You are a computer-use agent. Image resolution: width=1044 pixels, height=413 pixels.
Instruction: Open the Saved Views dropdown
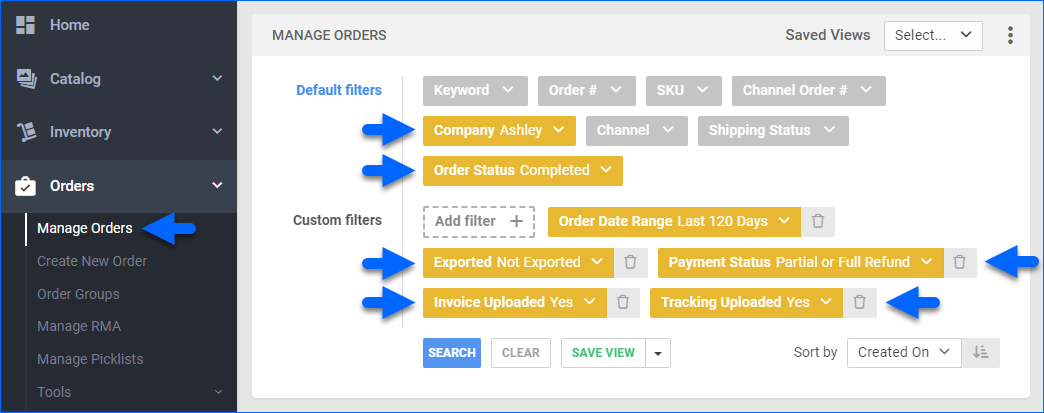click(933, 36)
